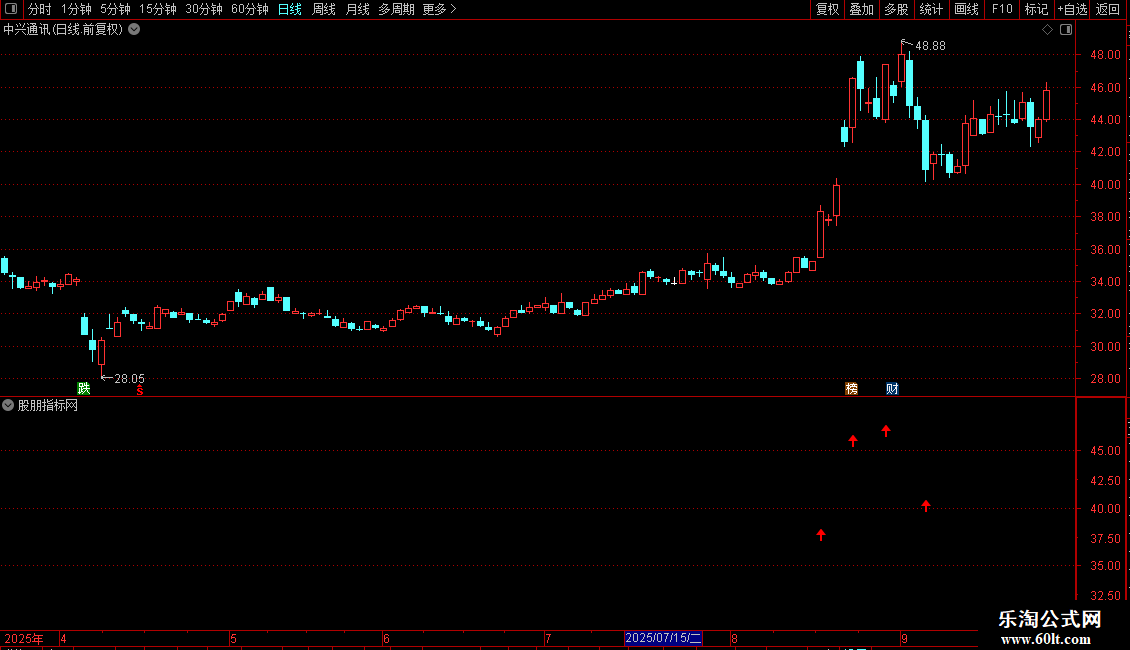Open F10 company information
Screen dimensions: 1130x650
coord(1002,9)
